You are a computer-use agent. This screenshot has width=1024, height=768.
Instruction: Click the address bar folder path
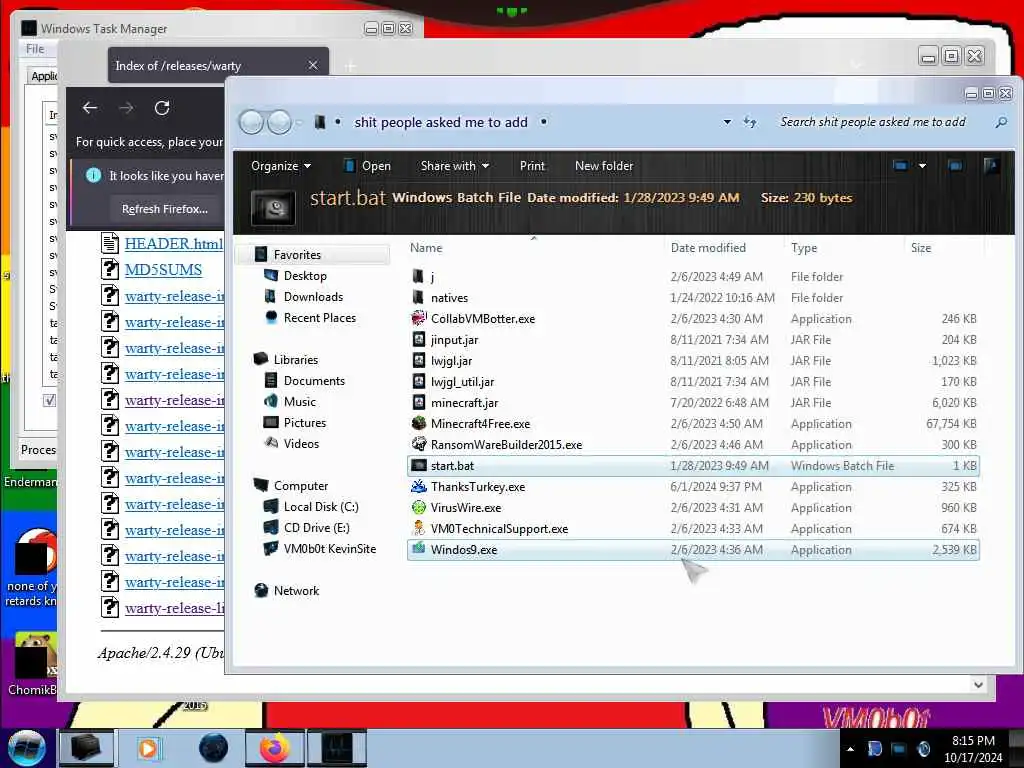point(441,122)
